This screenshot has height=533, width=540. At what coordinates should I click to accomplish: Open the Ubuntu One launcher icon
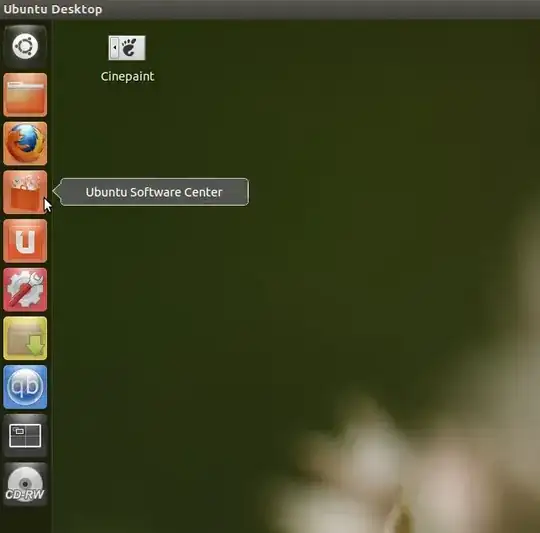click(x=25, y=241)
